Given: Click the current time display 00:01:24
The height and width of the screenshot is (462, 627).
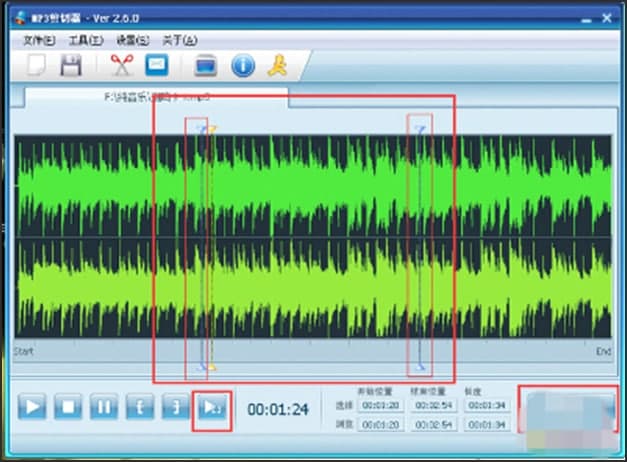Looking at the screenshot, I should pyautogui.click(x=278, y=409).
